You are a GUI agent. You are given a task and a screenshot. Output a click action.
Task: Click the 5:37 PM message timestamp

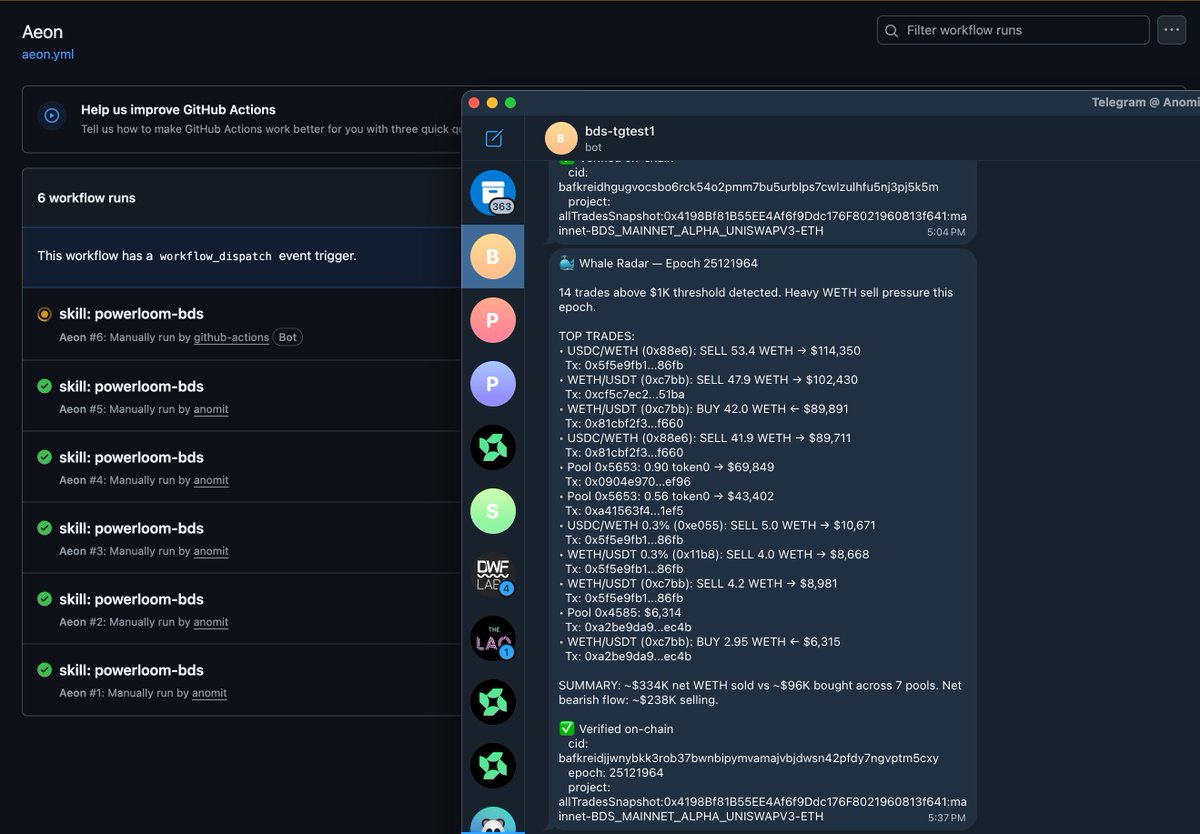tap(946, 818)
